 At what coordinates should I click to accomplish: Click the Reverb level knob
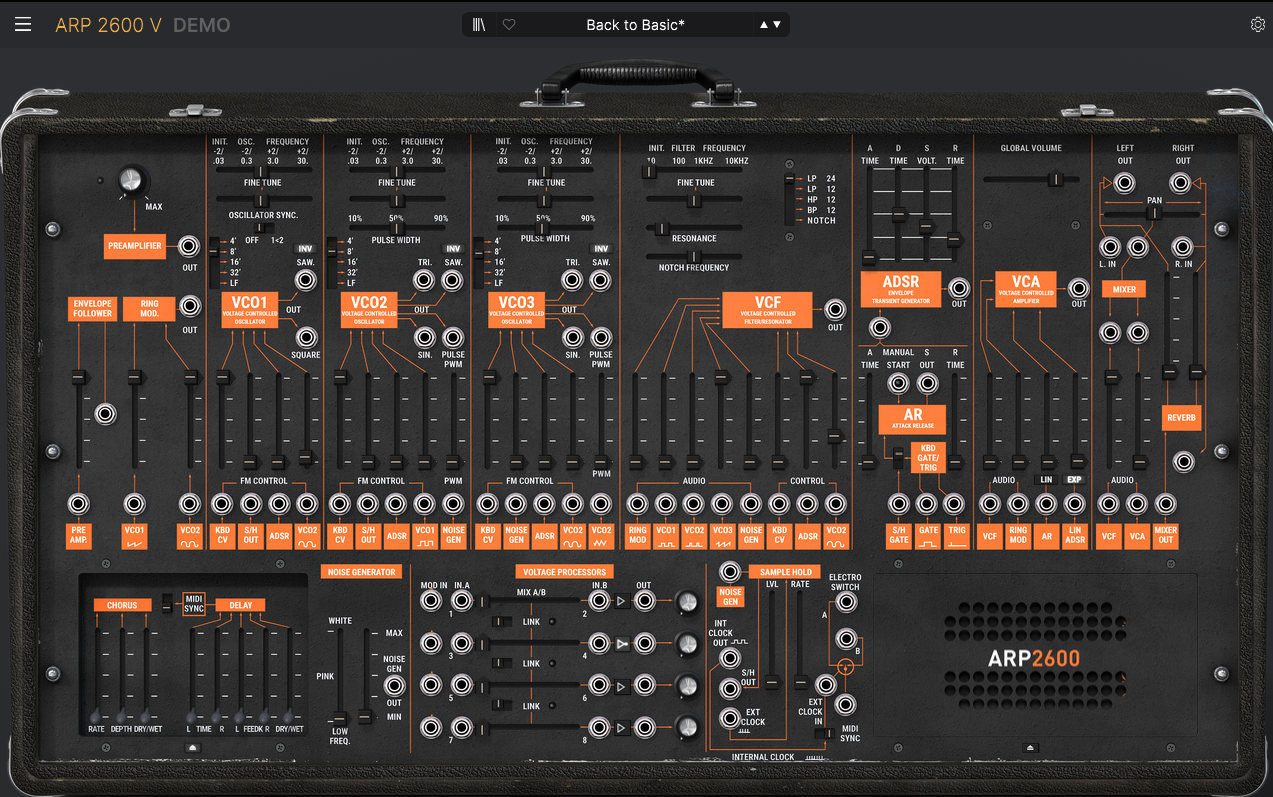[x=1185, y=462]
